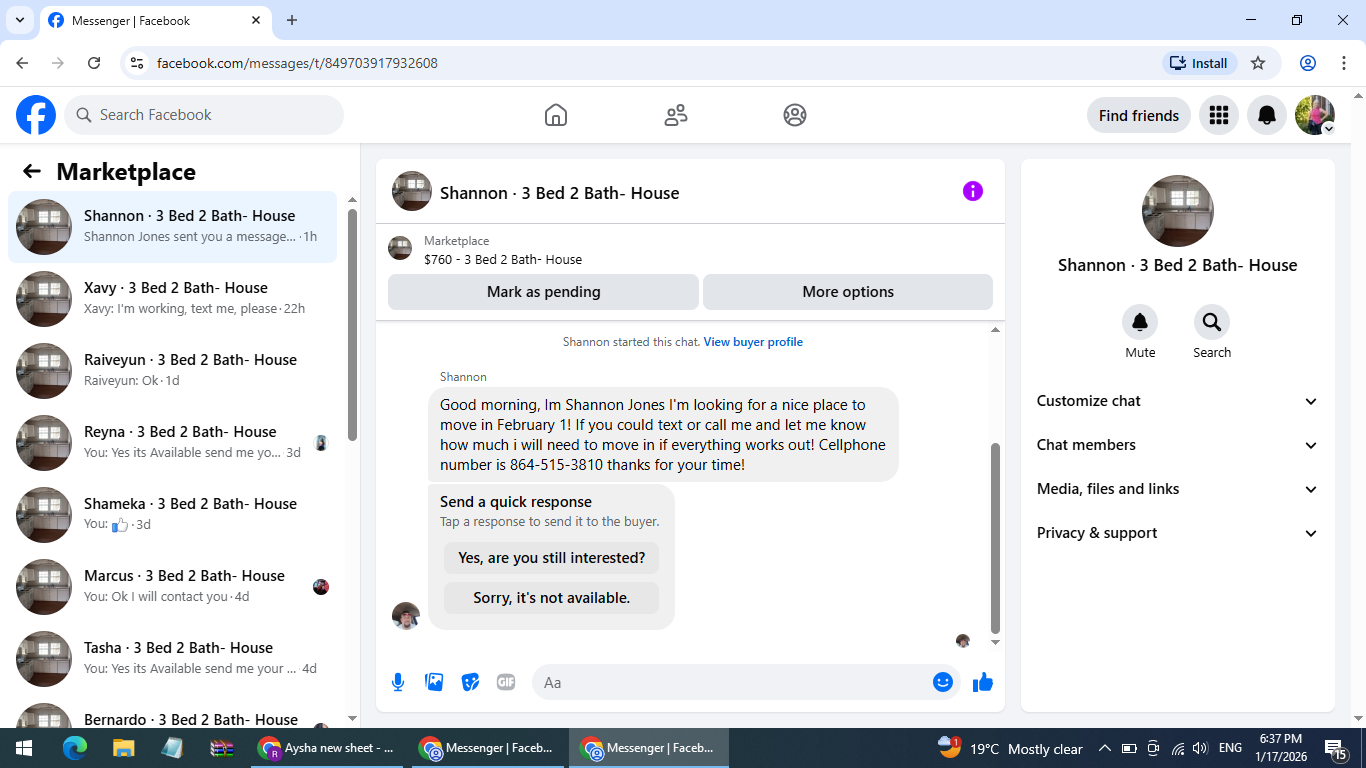Image resolution: width=1366 pixels, height=768 pixels.
Task: Open the WinRAR taskbar icon
Action: point(221,748)
